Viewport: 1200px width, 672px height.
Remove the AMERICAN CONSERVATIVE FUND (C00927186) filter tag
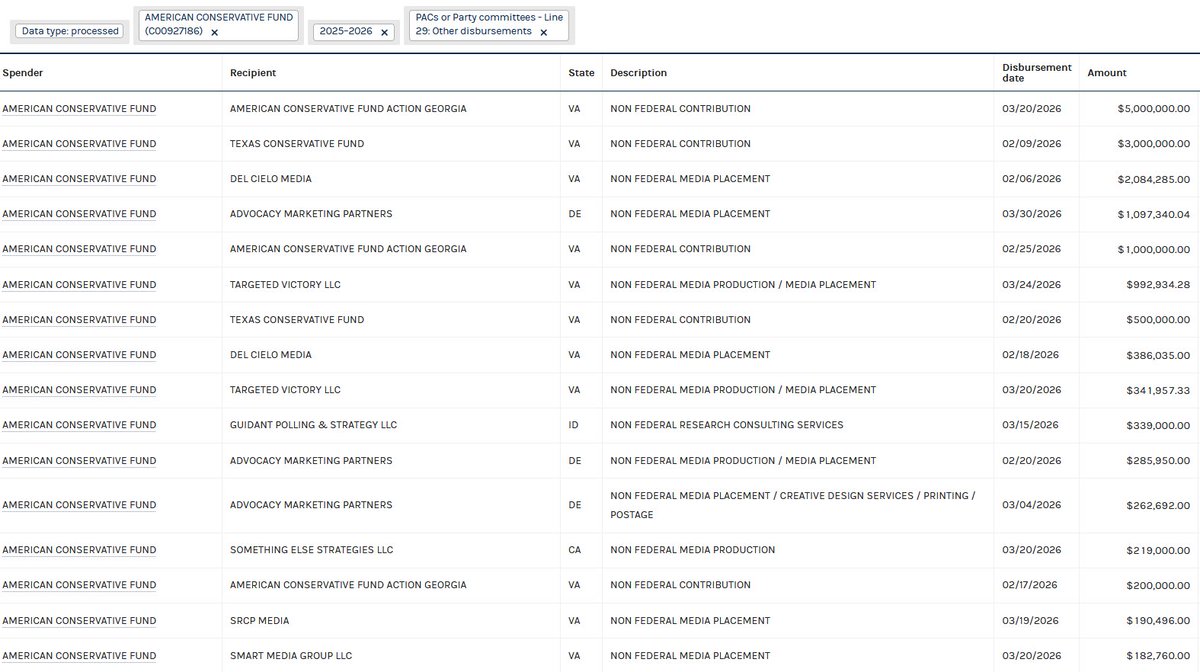click(x=214, y=32)
